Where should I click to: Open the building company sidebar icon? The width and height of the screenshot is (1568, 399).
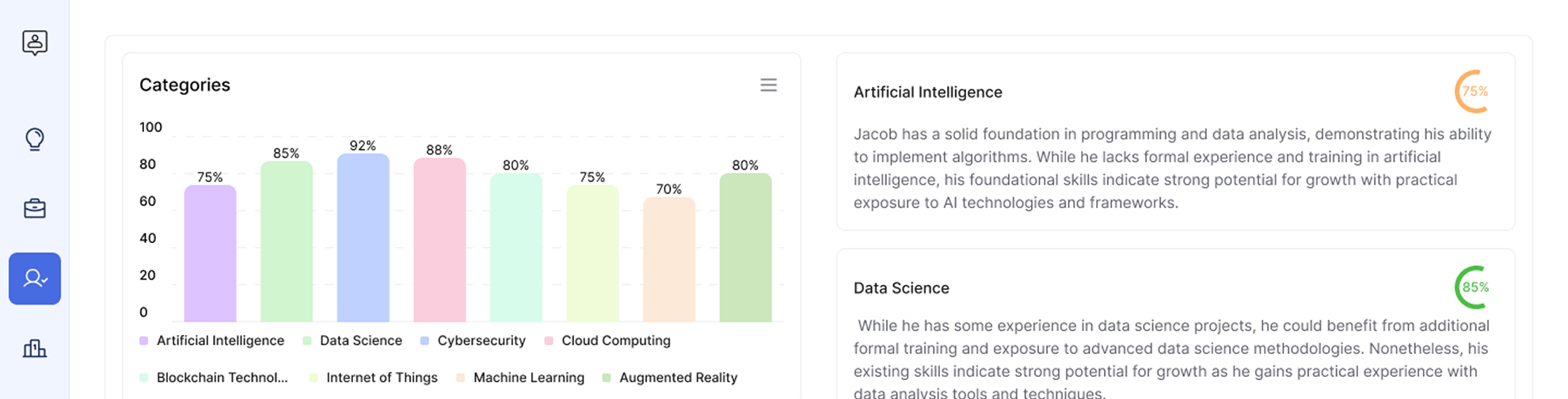[x=35, y=348]
